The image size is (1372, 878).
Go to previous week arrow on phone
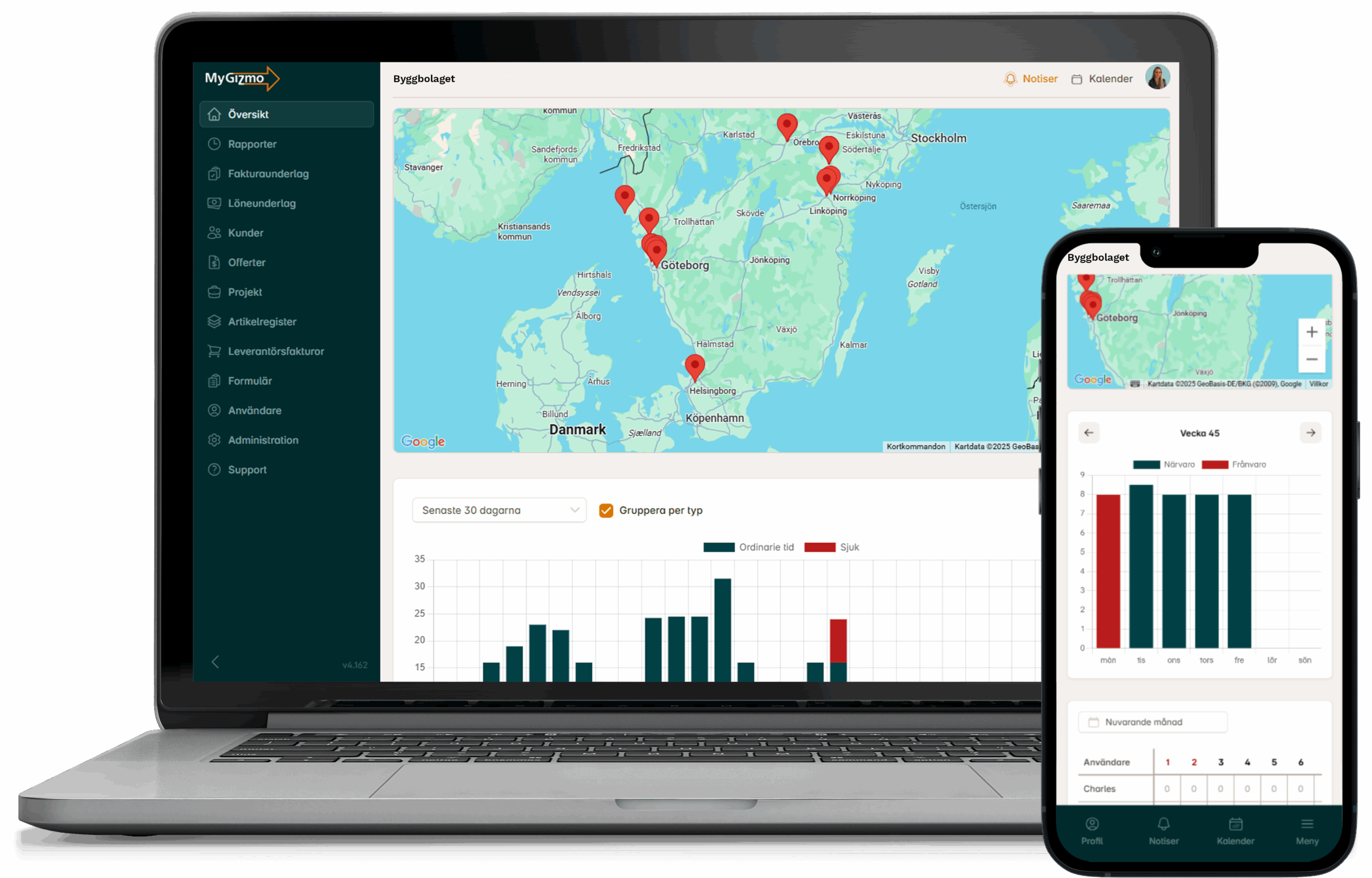[1088, 433]
